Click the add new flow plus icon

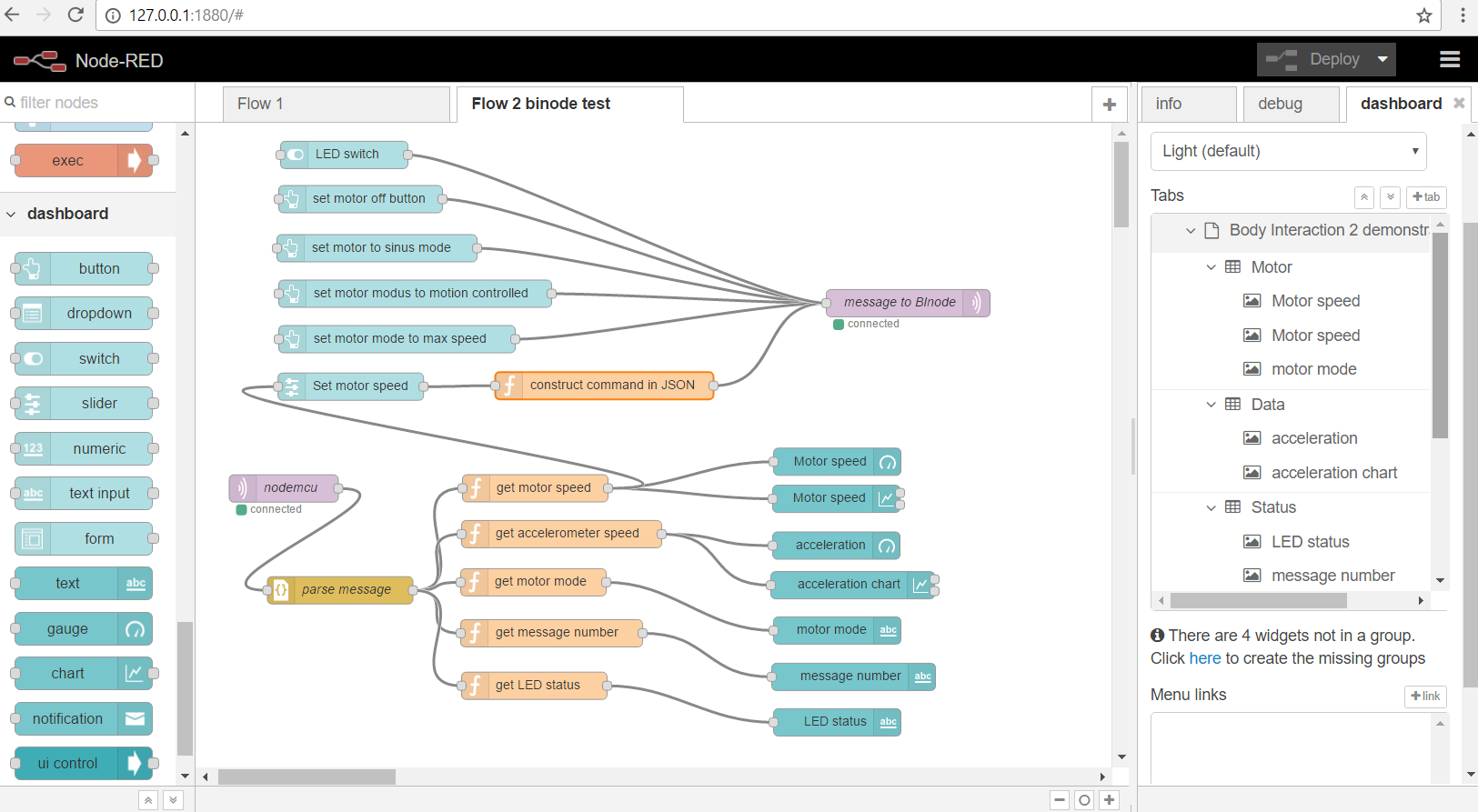[1109, 105]
